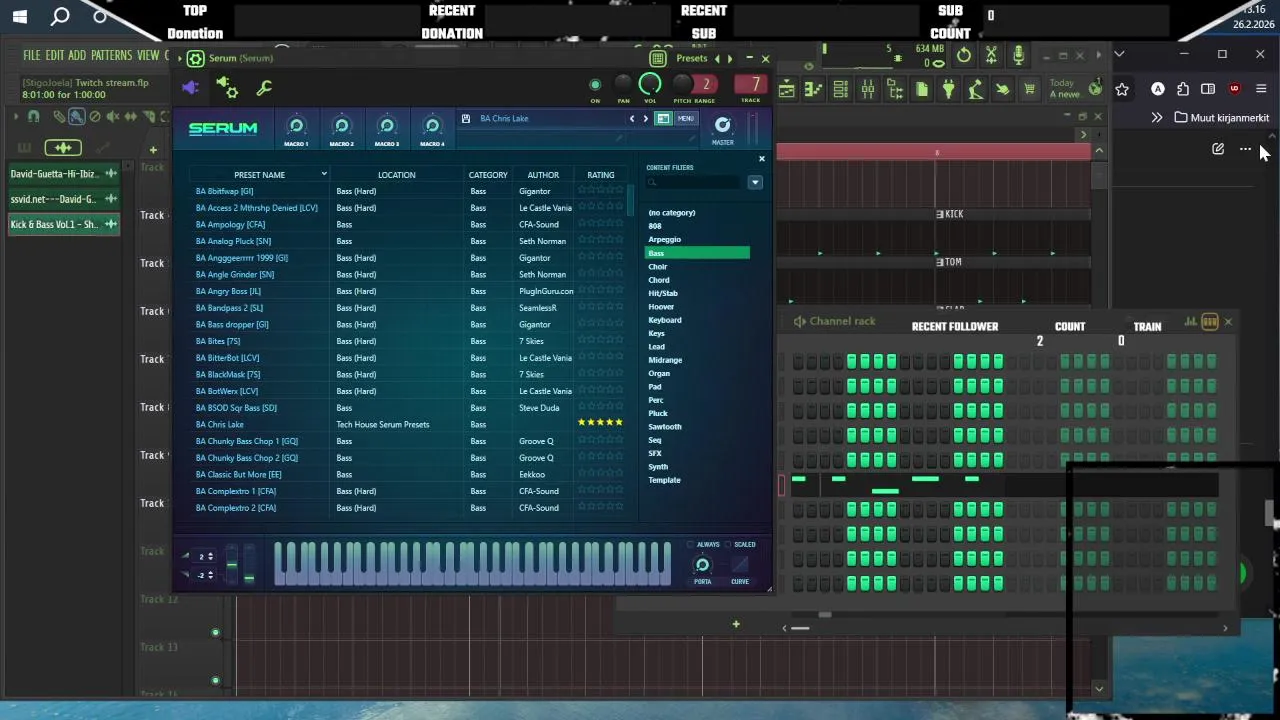The width and height of the screenshot is (1280, 720).
Task: Open the FILE menu in FL Studio
Action: pos(32,55)
